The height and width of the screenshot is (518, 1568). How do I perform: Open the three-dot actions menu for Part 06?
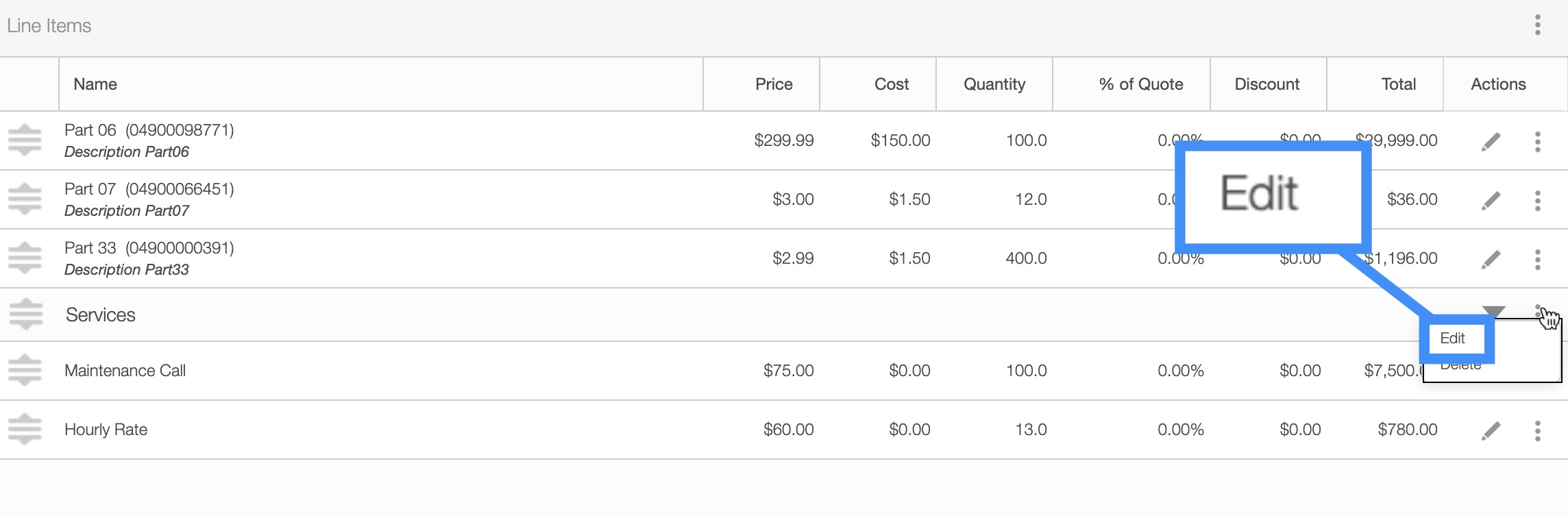point(1538,141)
